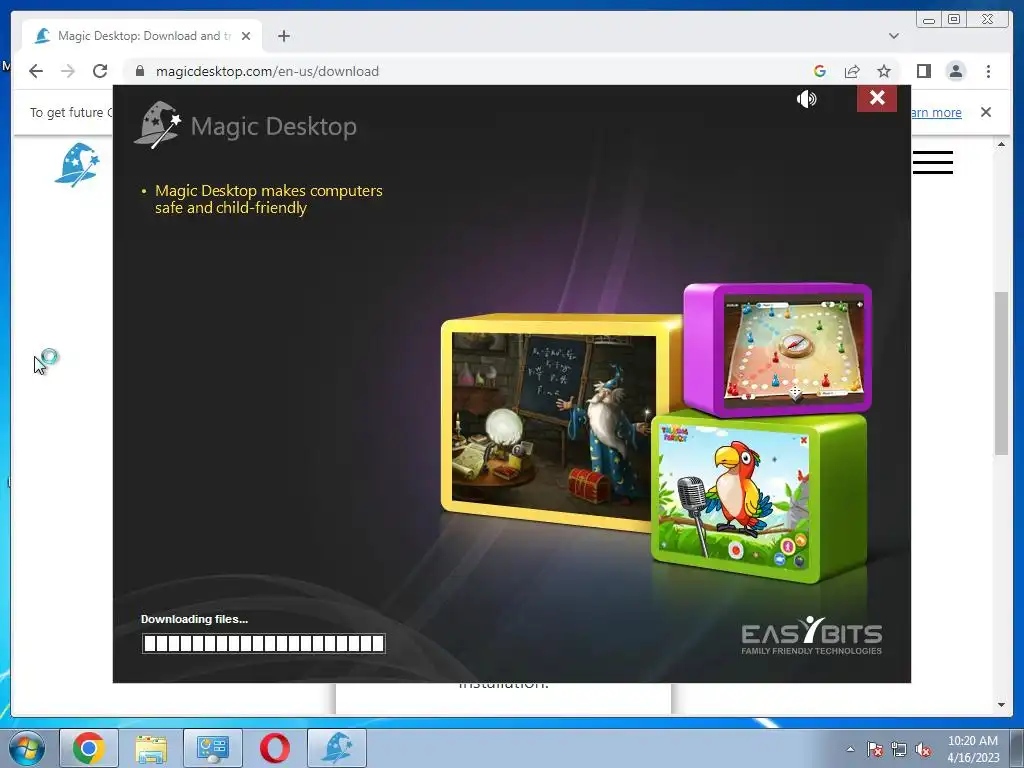The width and height of the screenshot is (1024, 768).
Task: Click the Magic Desktop wizard hat logo
Action: (157, 125)
